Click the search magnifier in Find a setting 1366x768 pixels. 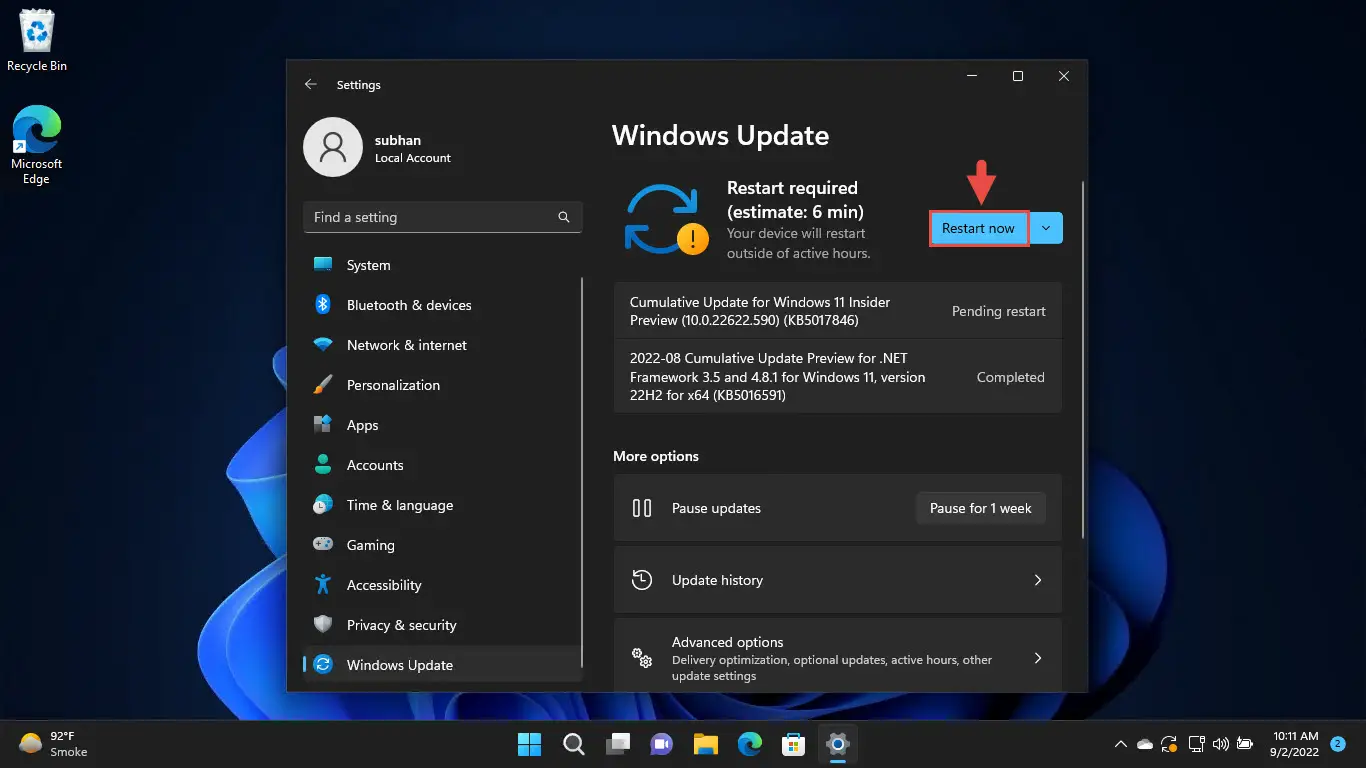pos(564,217)
